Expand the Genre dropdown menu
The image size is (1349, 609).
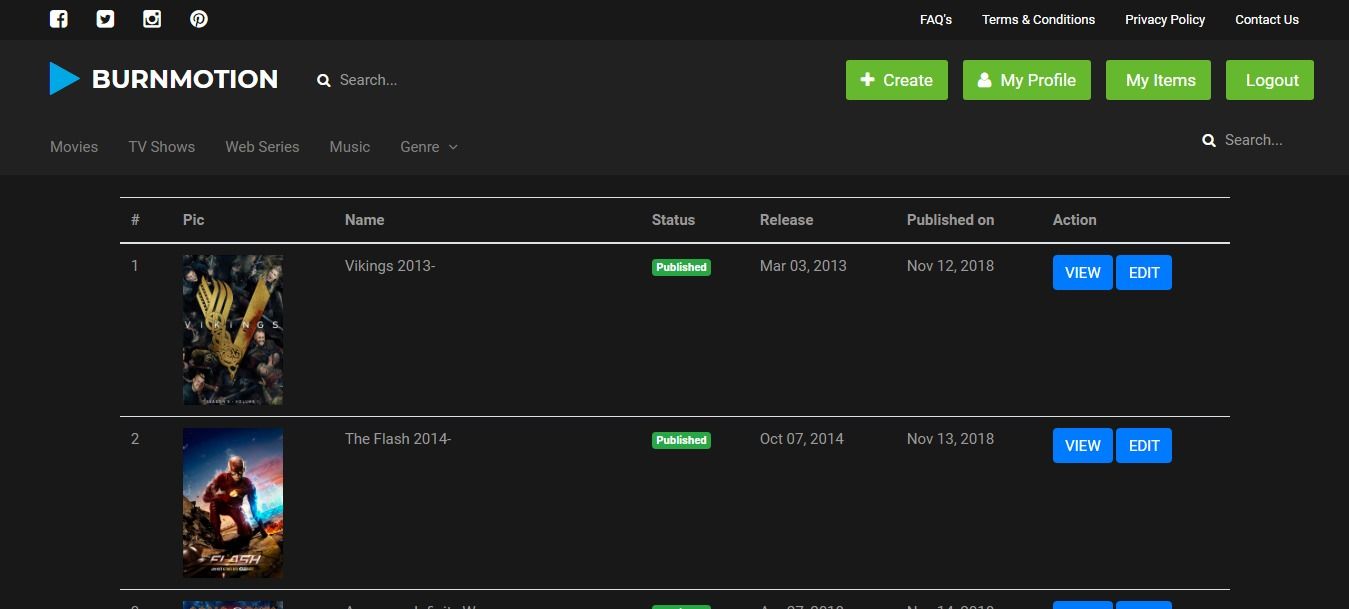pos(429,146)
